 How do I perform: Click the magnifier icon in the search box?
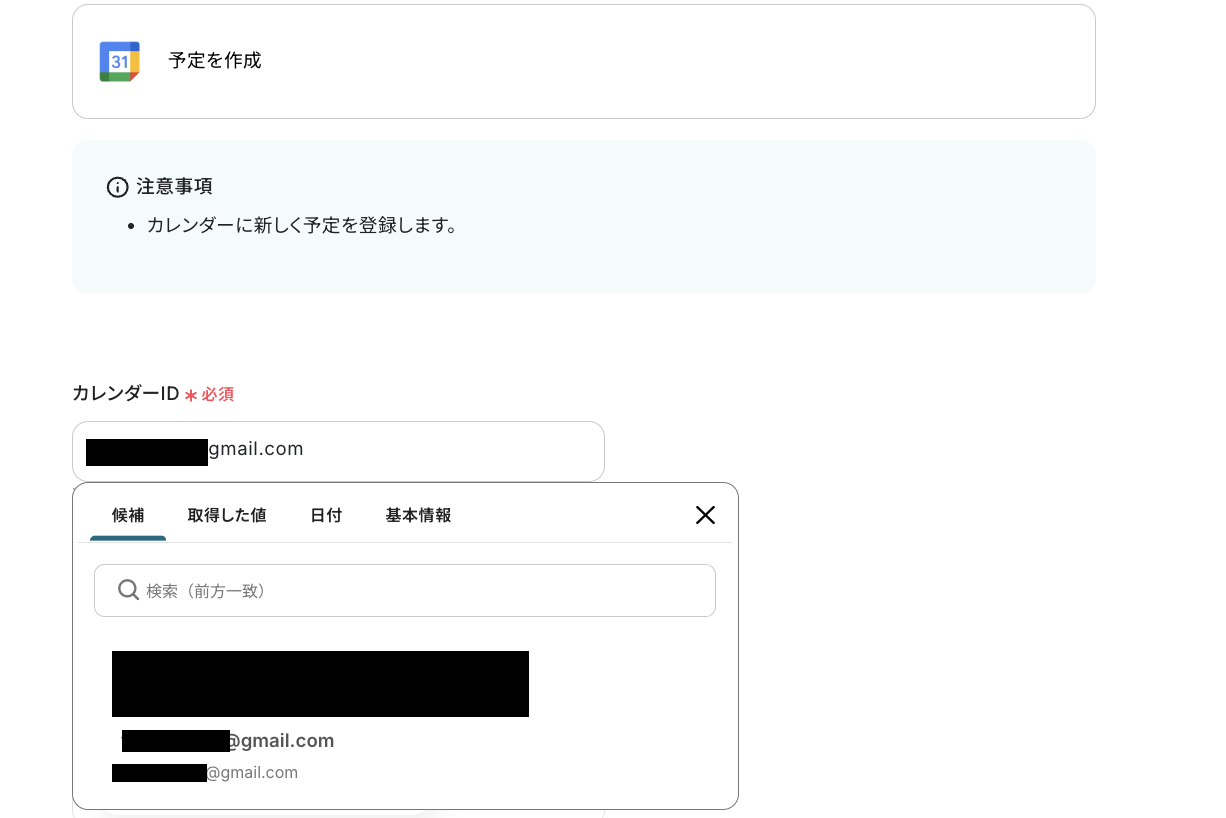(128, 590)
